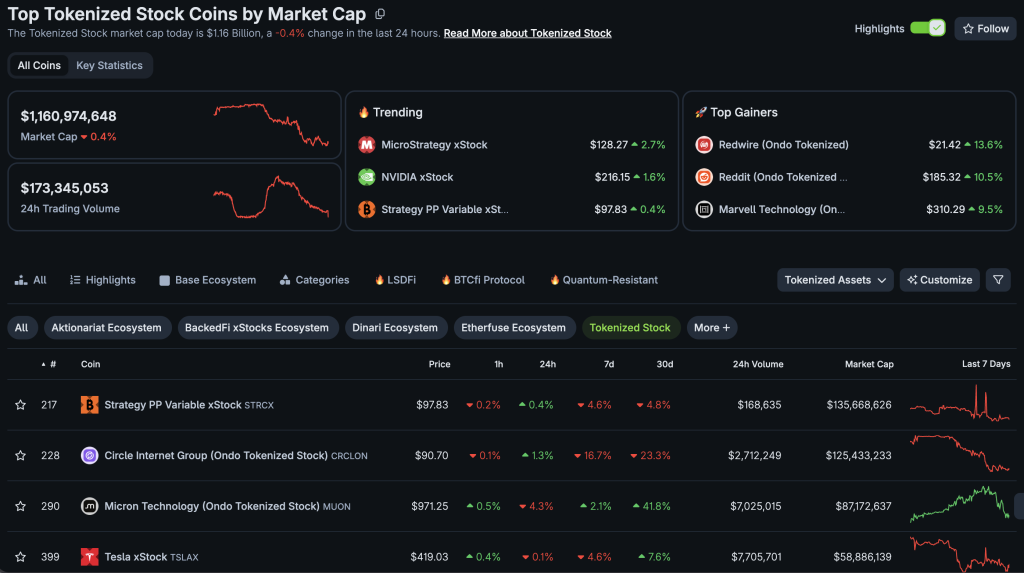
Task: Open the Read More about Tokenized Stock link
Action: click(x=527, y=33)
